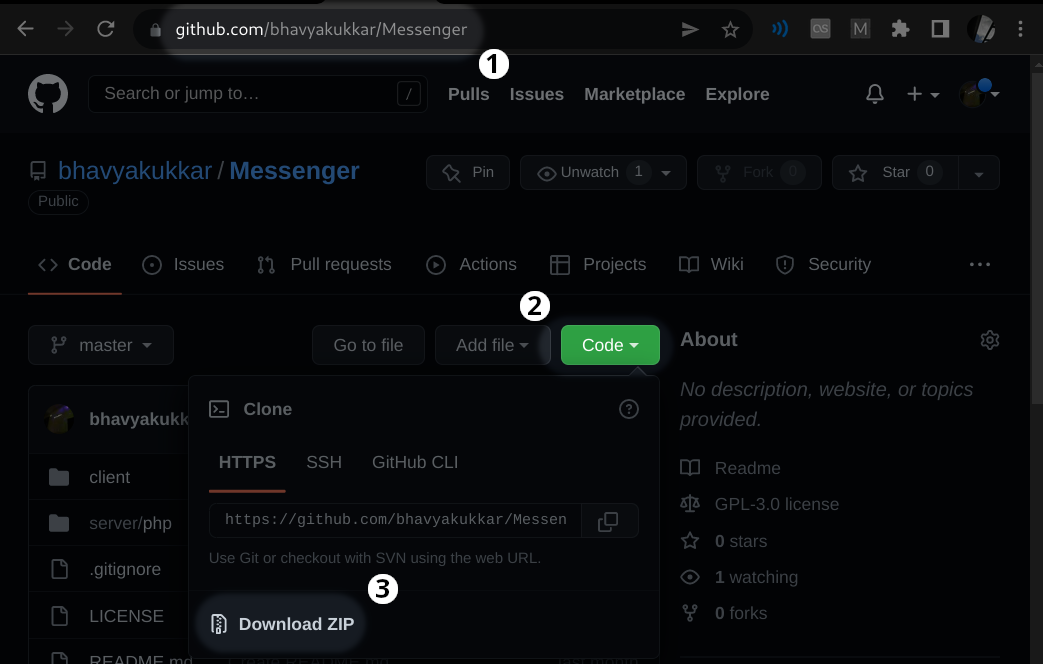Star this repository

[x=895, y=172]
